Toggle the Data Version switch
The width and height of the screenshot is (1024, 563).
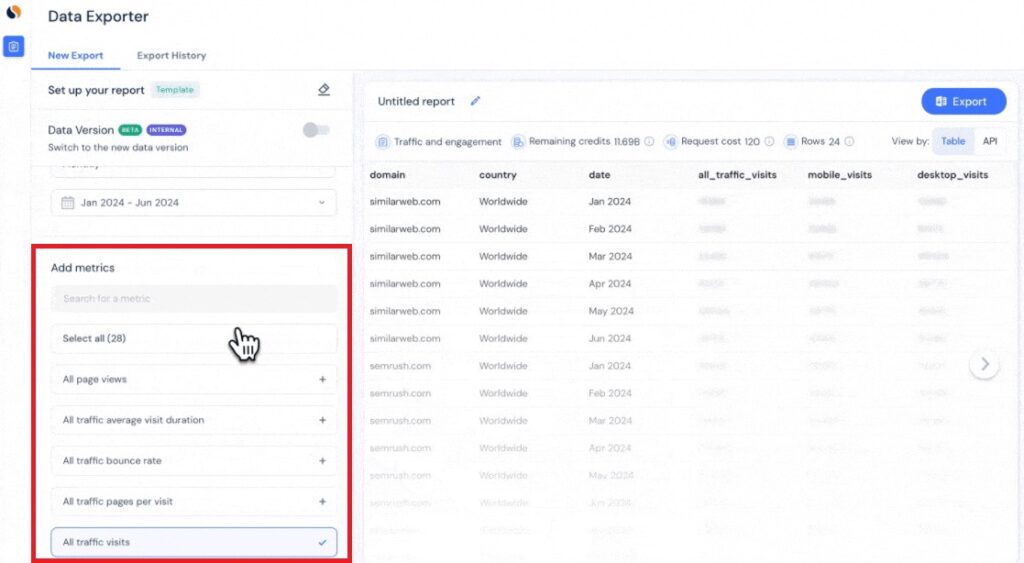[316, 130]
